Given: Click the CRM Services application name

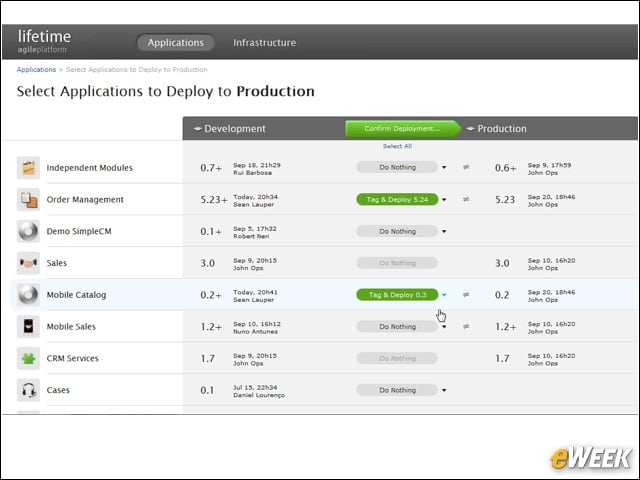Looking at the screenshot, I should coord(72,358).
